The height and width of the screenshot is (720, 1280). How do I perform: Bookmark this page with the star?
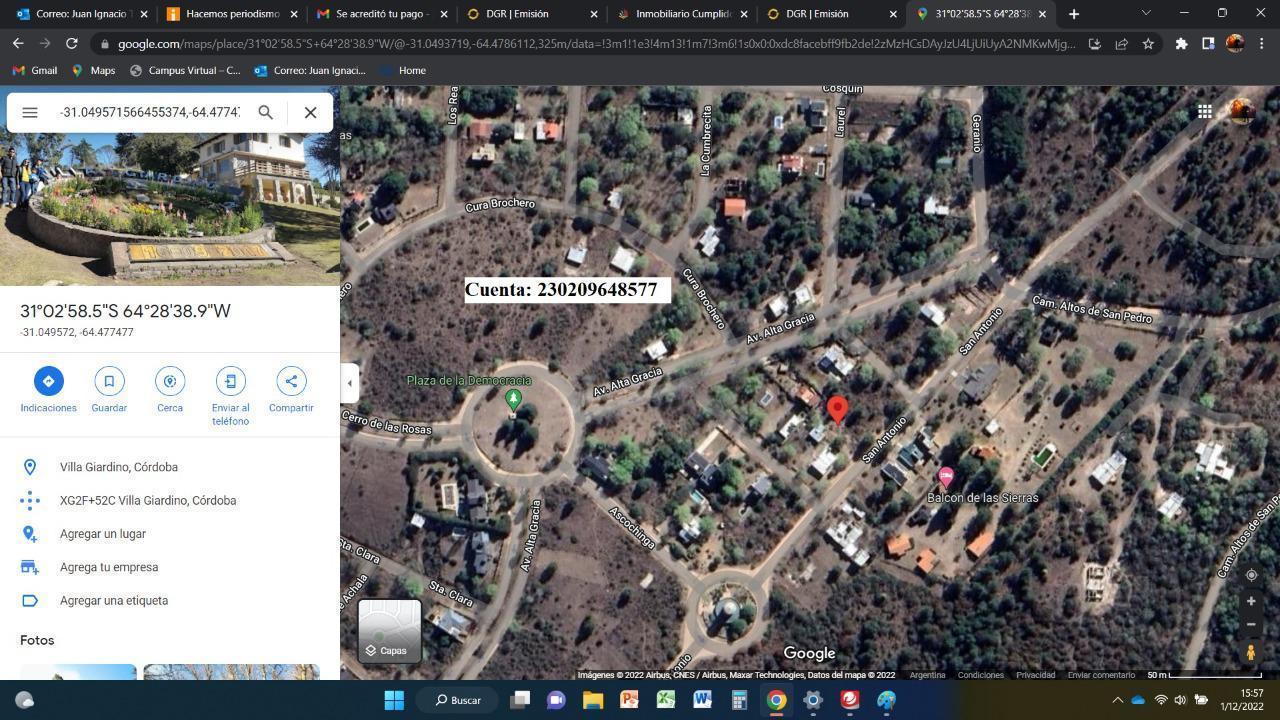(x=1148, y=44)
